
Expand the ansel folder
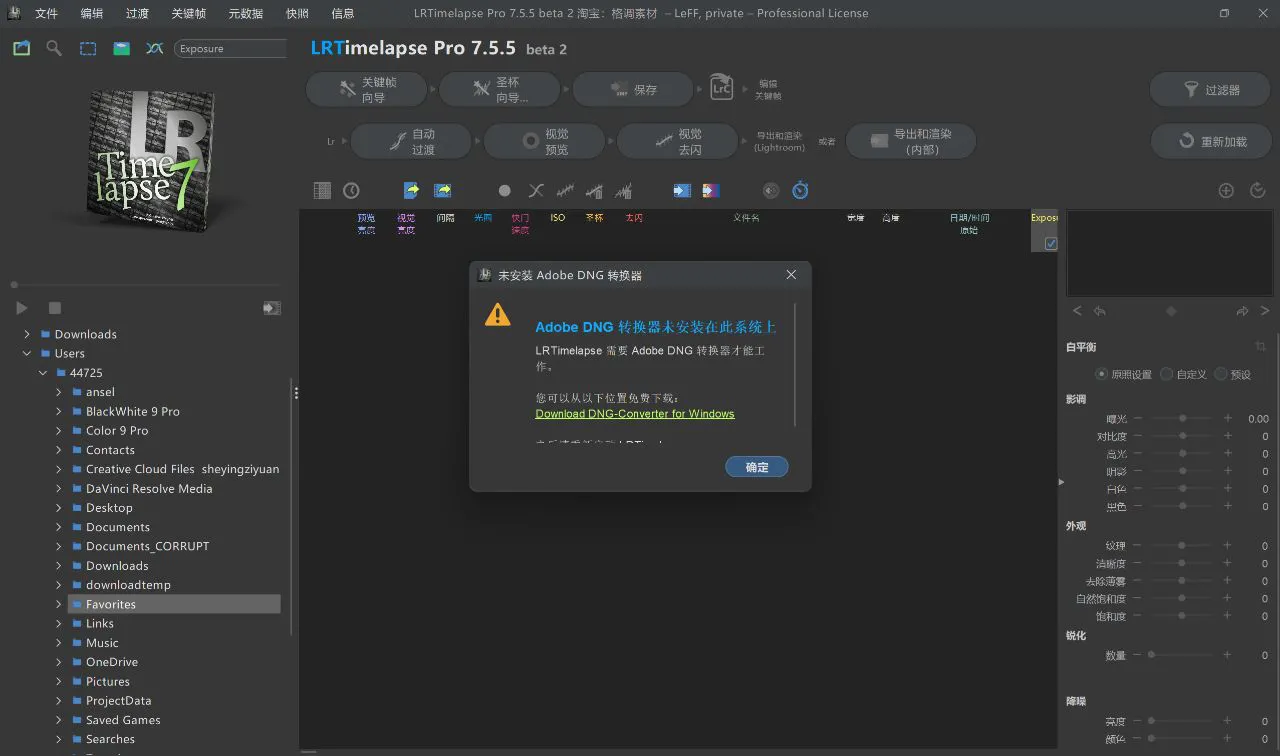coord(59,392)
